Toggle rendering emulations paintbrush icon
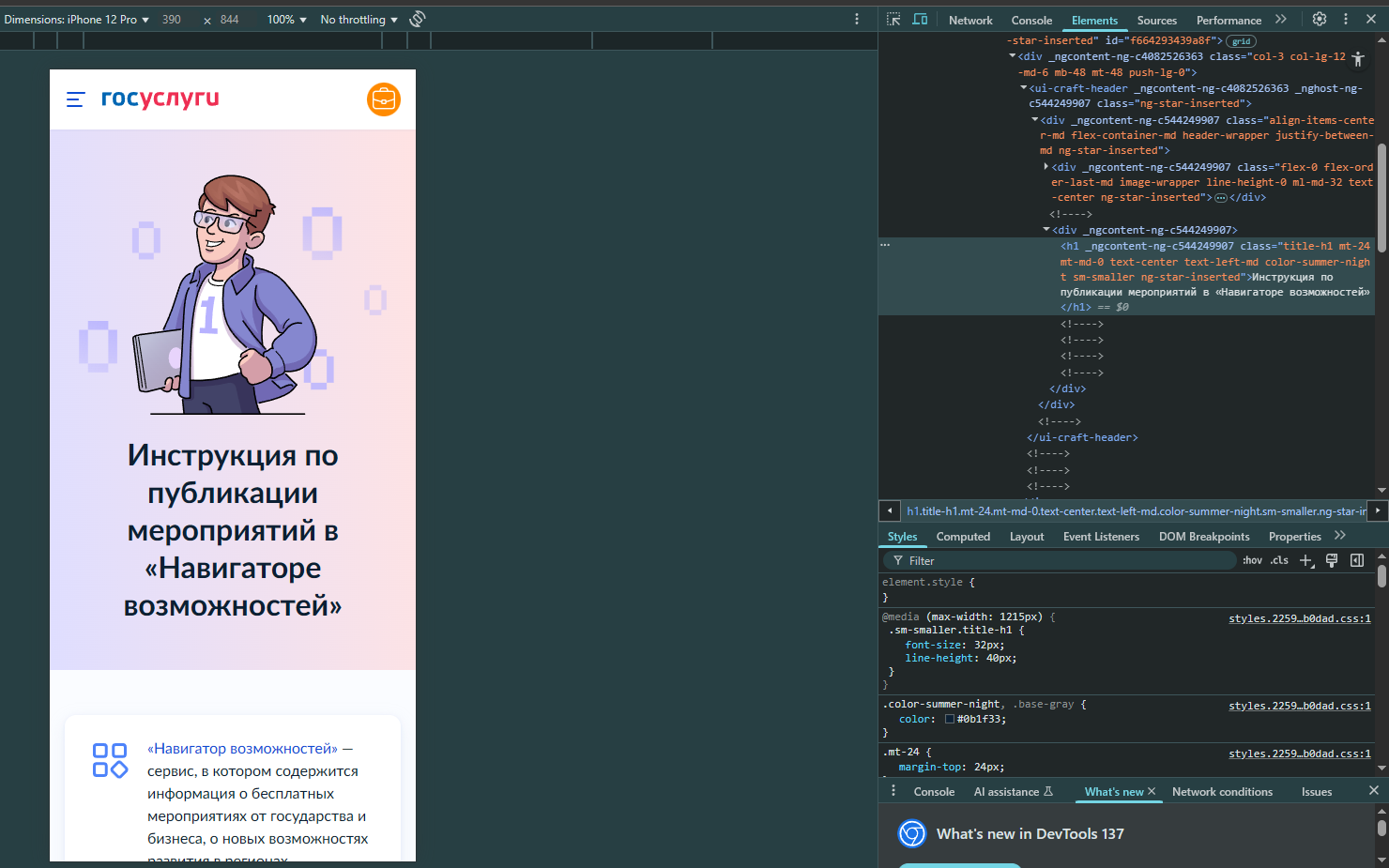 click(1331, 560)
